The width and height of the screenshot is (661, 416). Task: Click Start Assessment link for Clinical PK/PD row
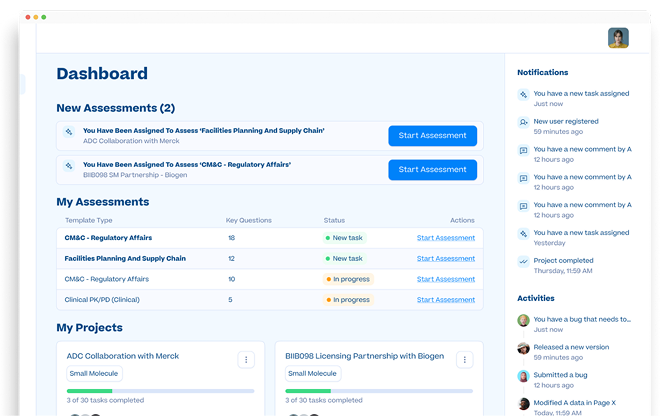click(x=446, y=300)
